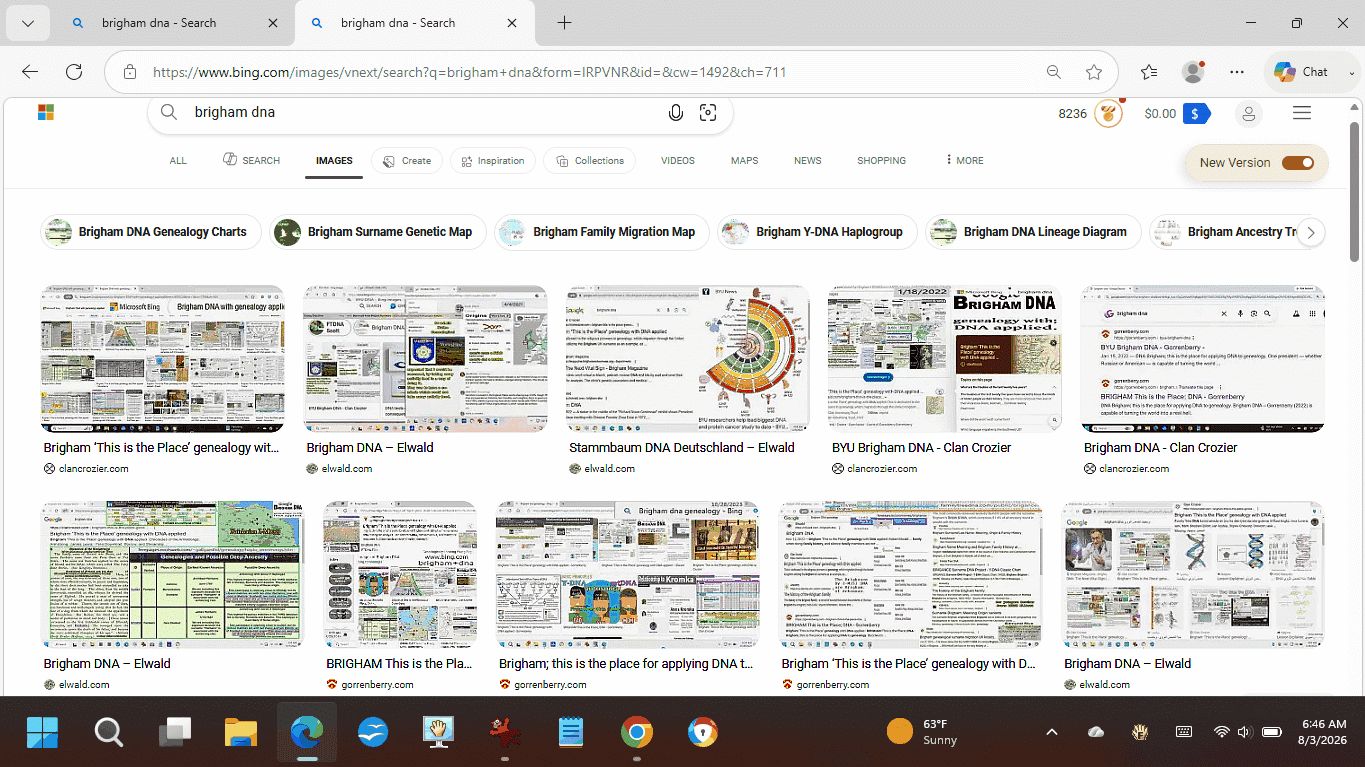Open visual search camera icon in search box
This screenshot has height=767, width=1365.
tap(708, 113)
